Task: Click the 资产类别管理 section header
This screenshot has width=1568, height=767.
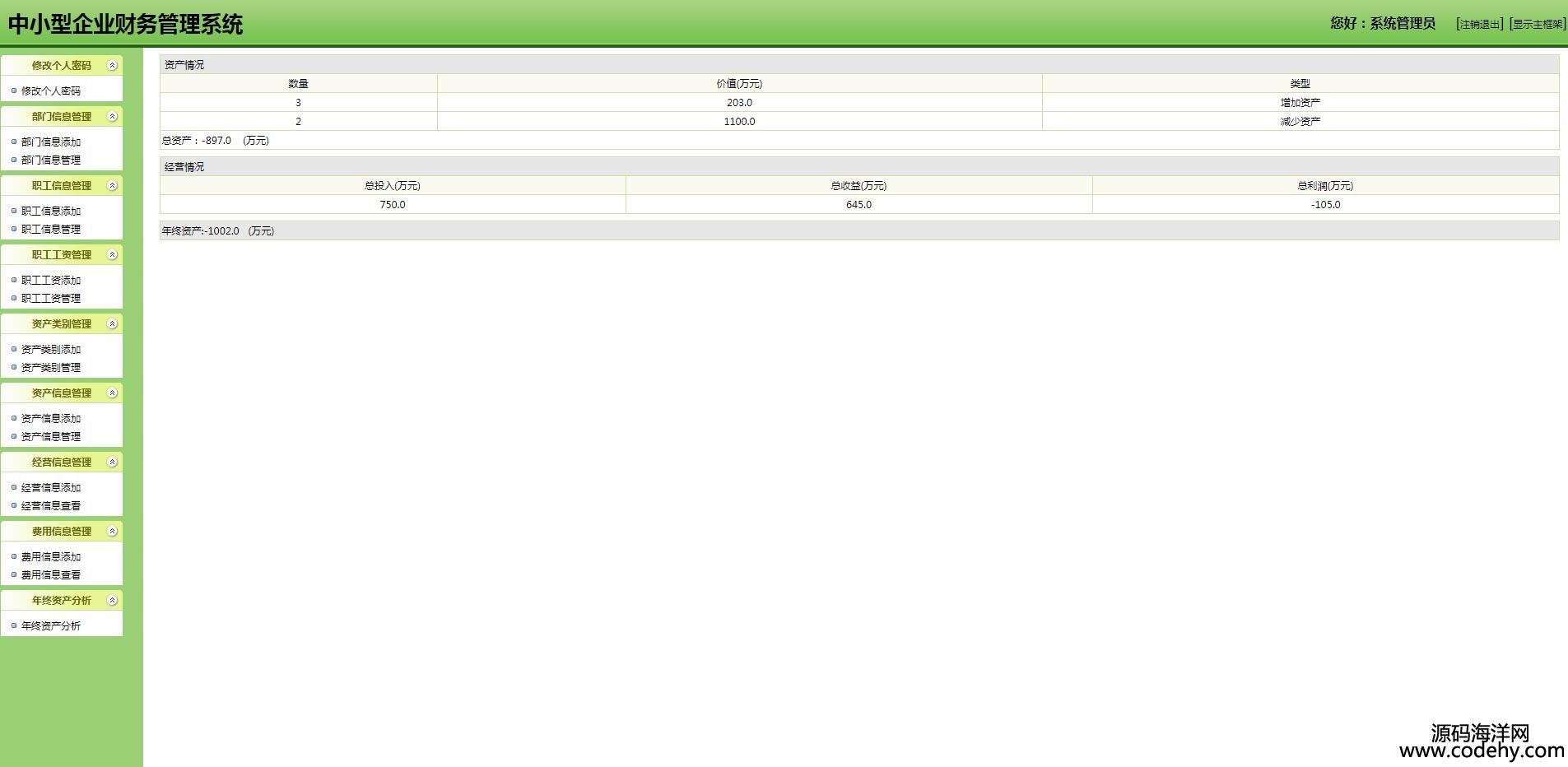Action: click(x=62, y=324)
